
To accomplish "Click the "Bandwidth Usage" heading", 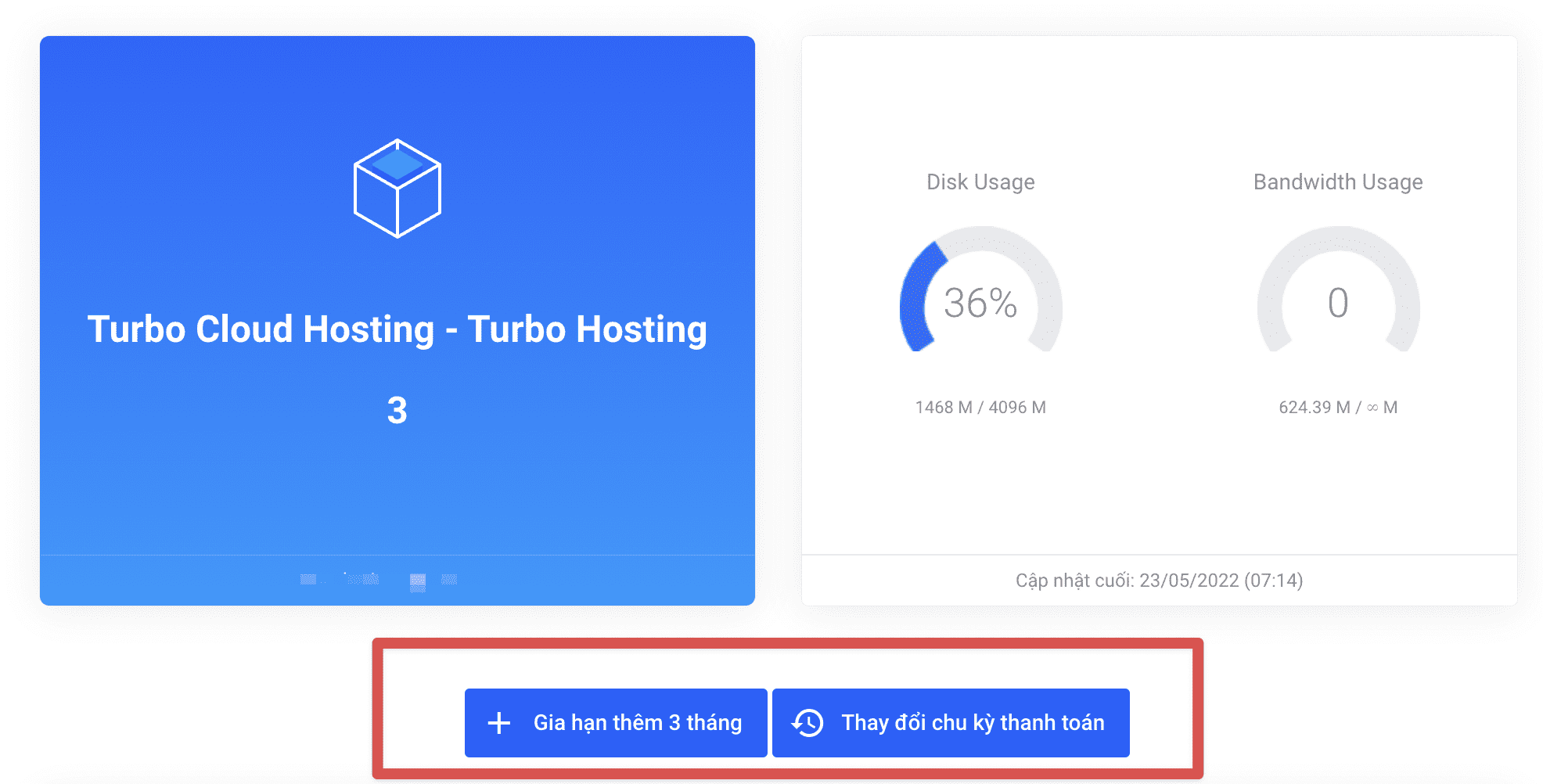I will click(x=1337, y=182).
